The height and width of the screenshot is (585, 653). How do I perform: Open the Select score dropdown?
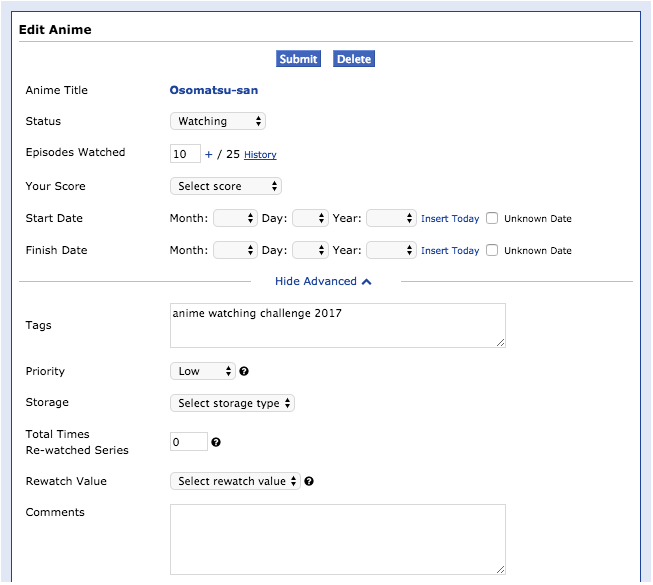[226, 186]
